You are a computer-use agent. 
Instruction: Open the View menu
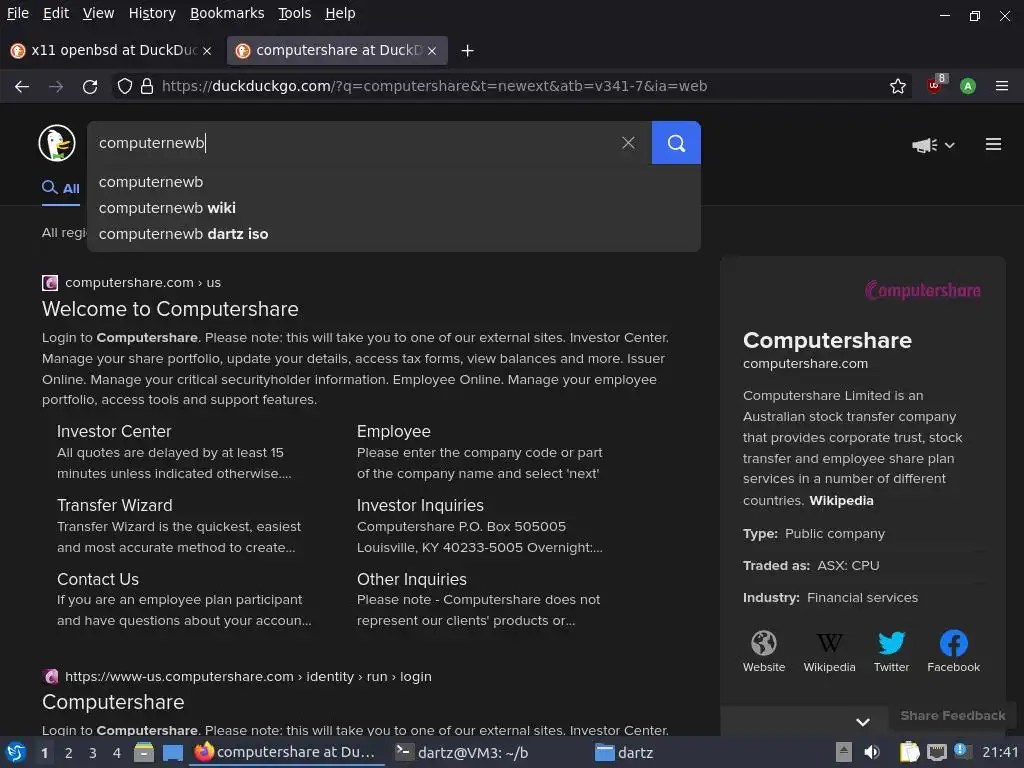(x=99, y=13)
